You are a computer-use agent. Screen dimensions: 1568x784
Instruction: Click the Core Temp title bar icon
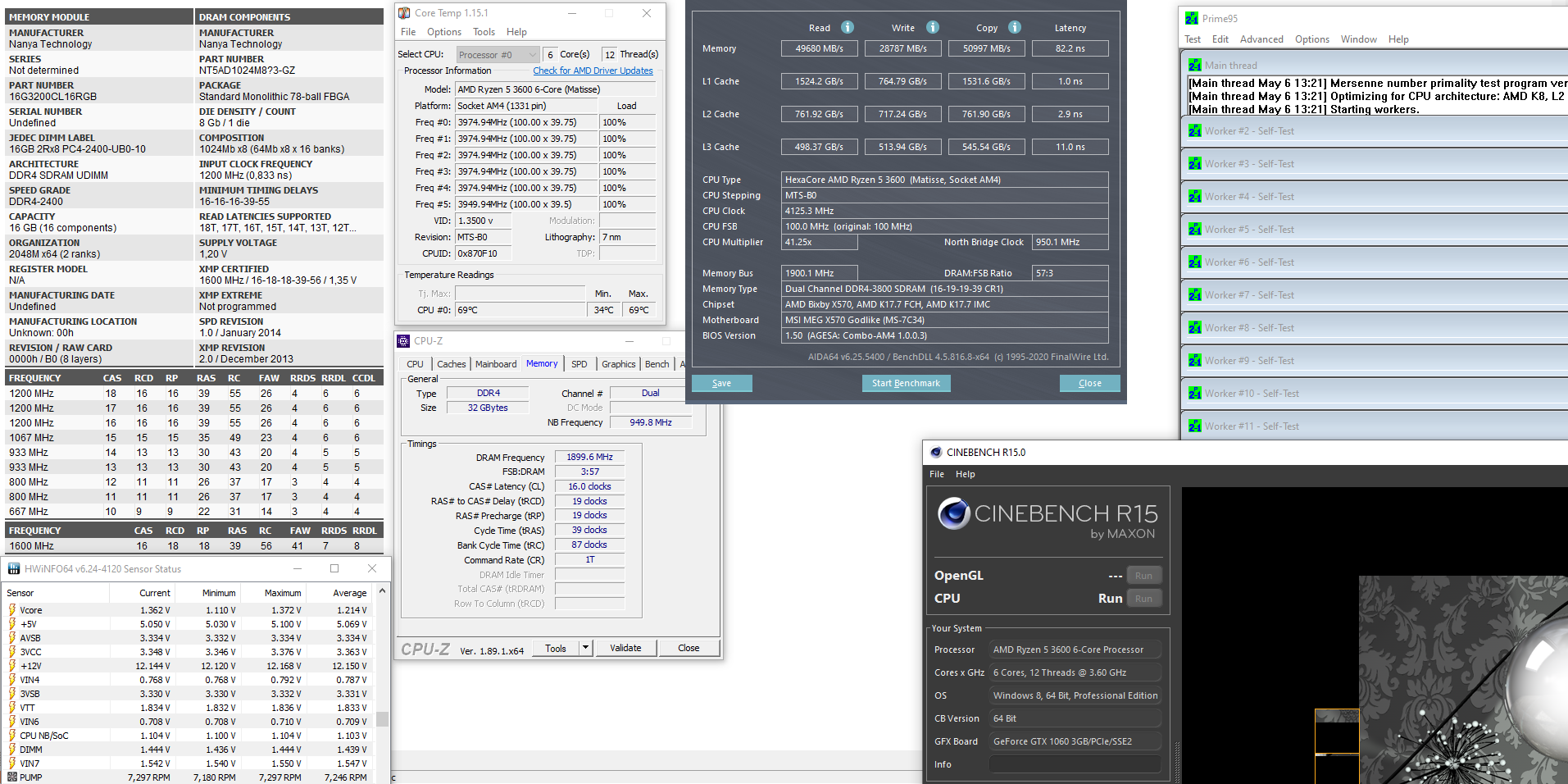point(404,13)
